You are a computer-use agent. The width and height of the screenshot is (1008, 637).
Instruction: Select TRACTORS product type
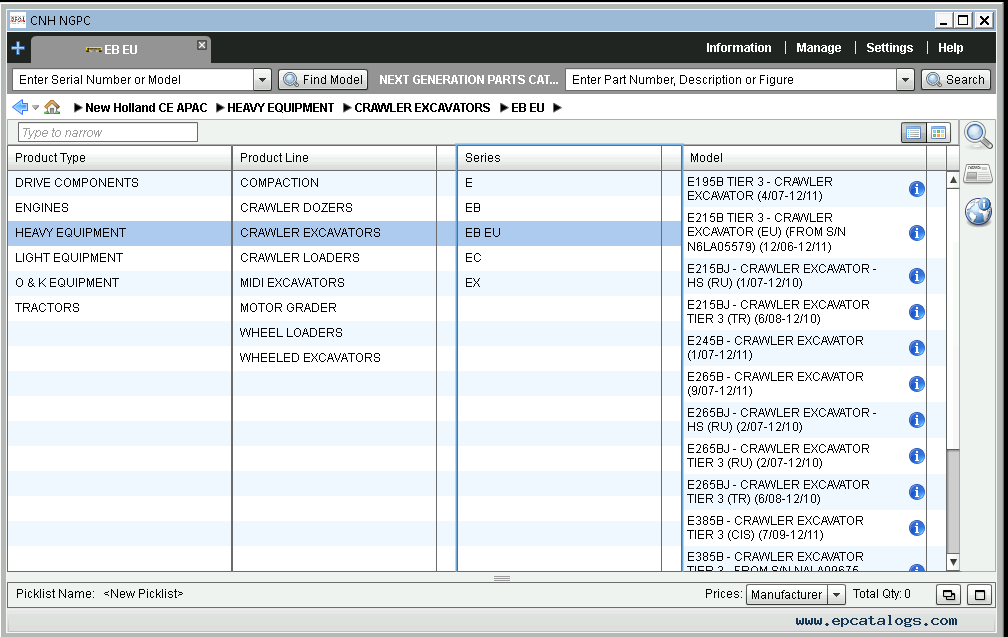[x=120, y=308]
